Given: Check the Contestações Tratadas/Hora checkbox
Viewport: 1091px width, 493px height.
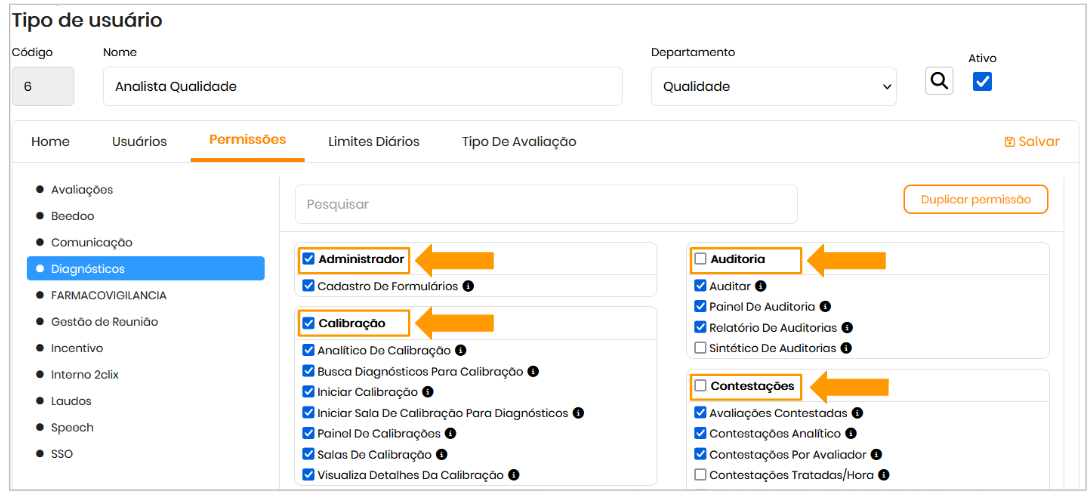Looking at the screenshot, I should click(700, 475).
